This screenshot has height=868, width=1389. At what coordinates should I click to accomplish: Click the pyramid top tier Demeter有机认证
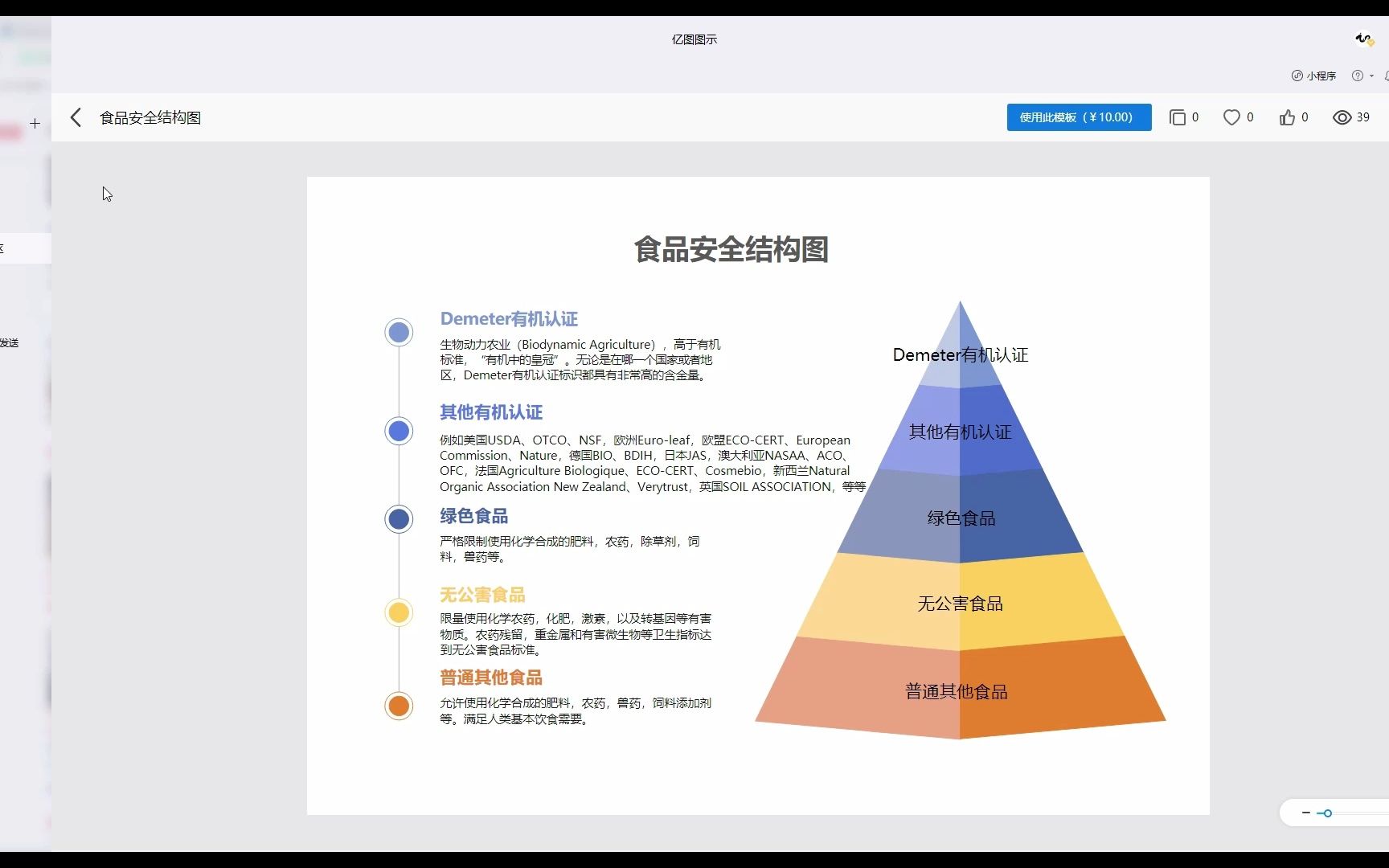coord(961,354)
